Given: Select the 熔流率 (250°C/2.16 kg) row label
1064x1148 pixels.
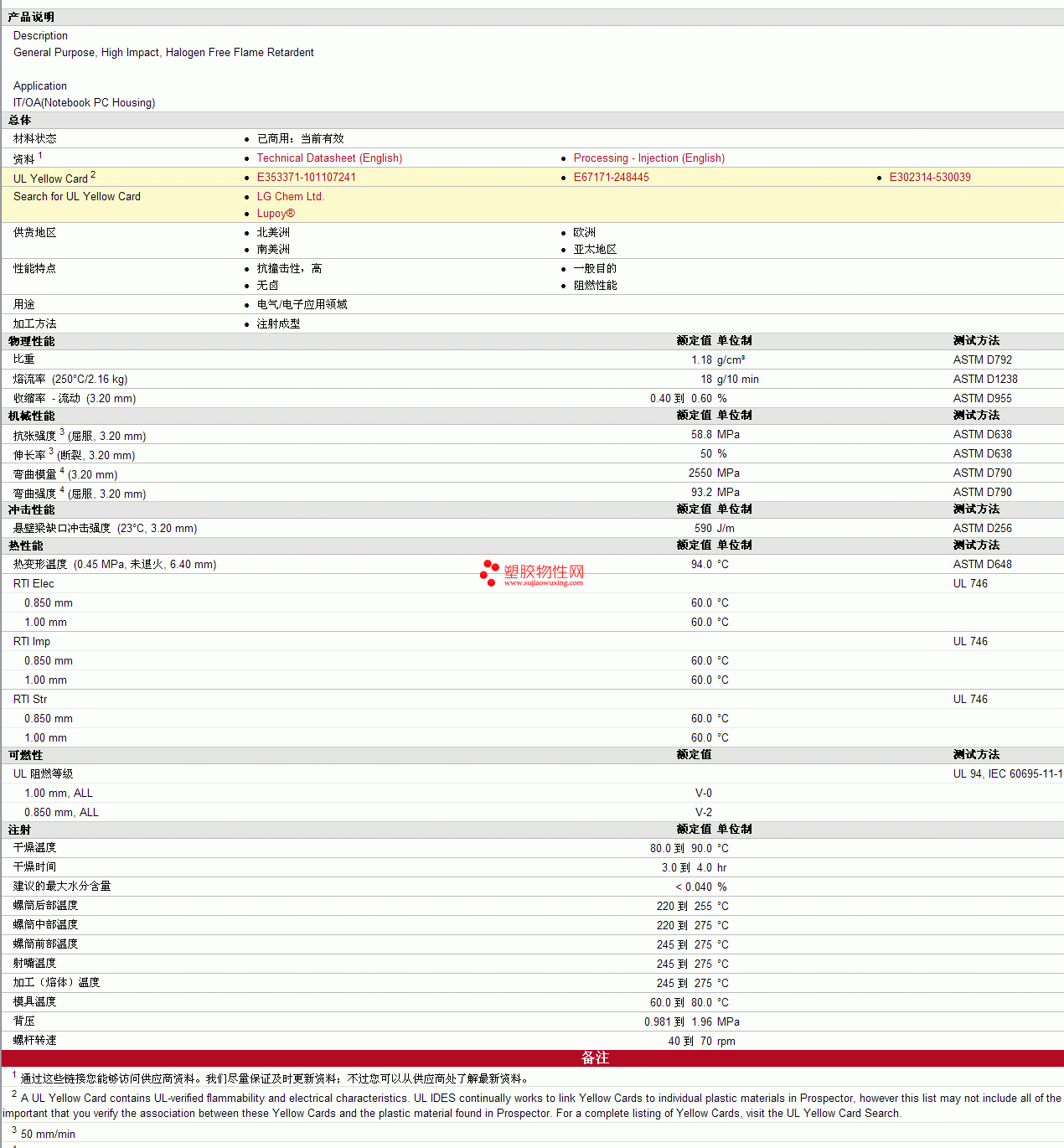Looking at the screenshot, I should pos(70,380).
